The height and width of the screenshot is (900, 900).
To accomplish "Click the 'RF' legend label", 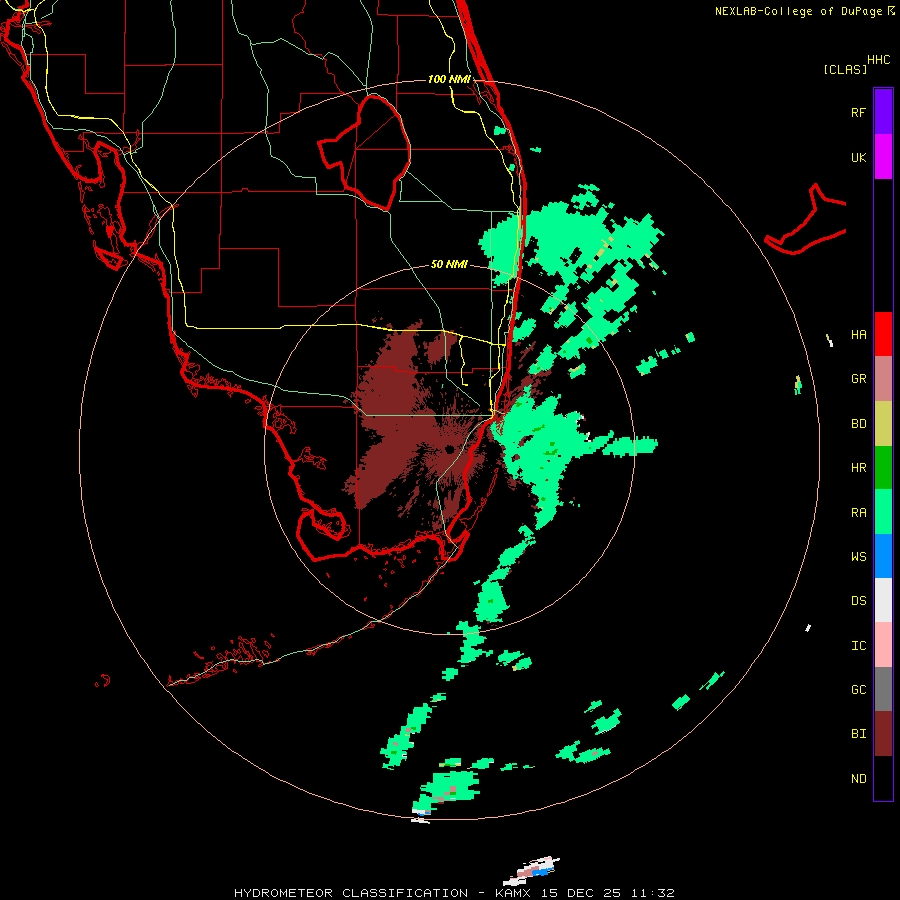I will tap(858, 112).
